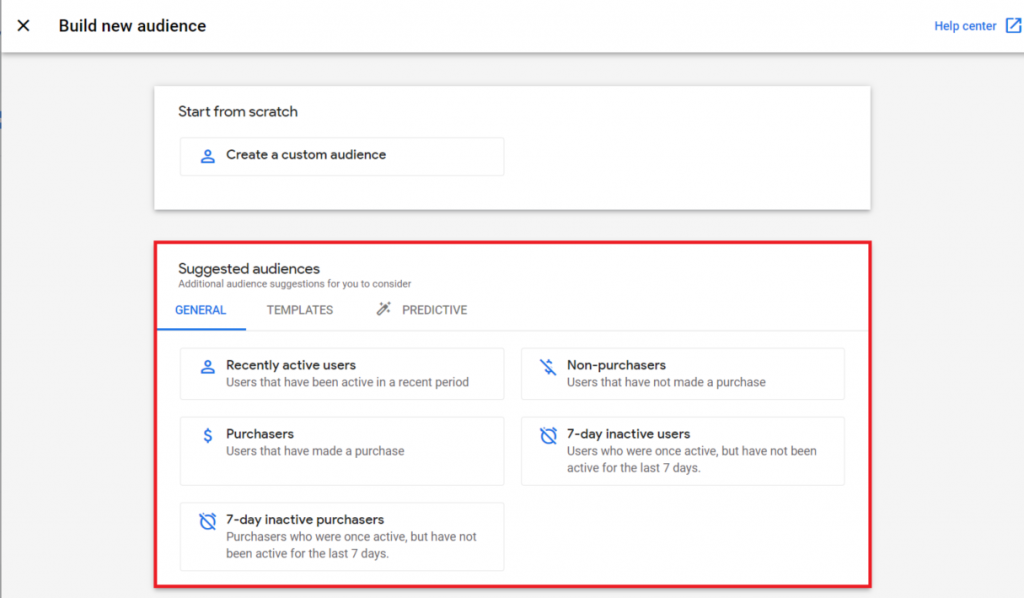Choose the 7-day inactive purchasers audience

click(342, 536)
